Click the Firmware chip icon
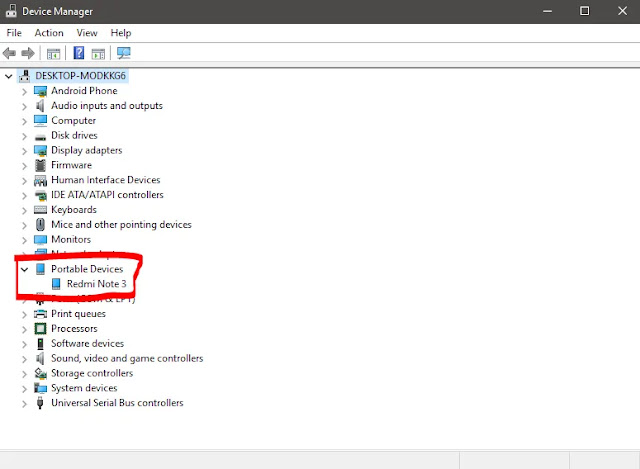Screen dimensions: 640x469 [x=40, y=165]
